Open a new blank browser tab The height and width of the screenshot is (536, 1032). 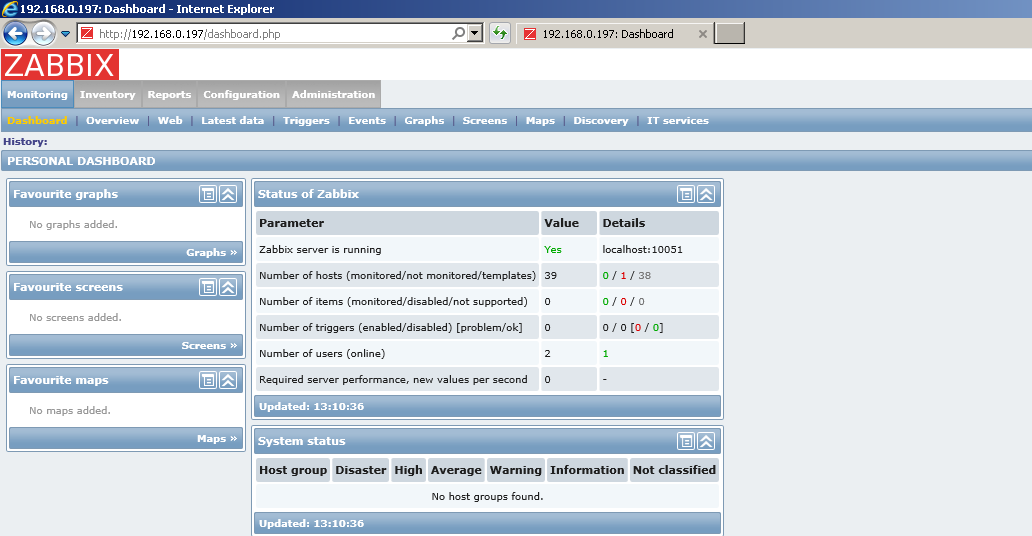point(729,34)
